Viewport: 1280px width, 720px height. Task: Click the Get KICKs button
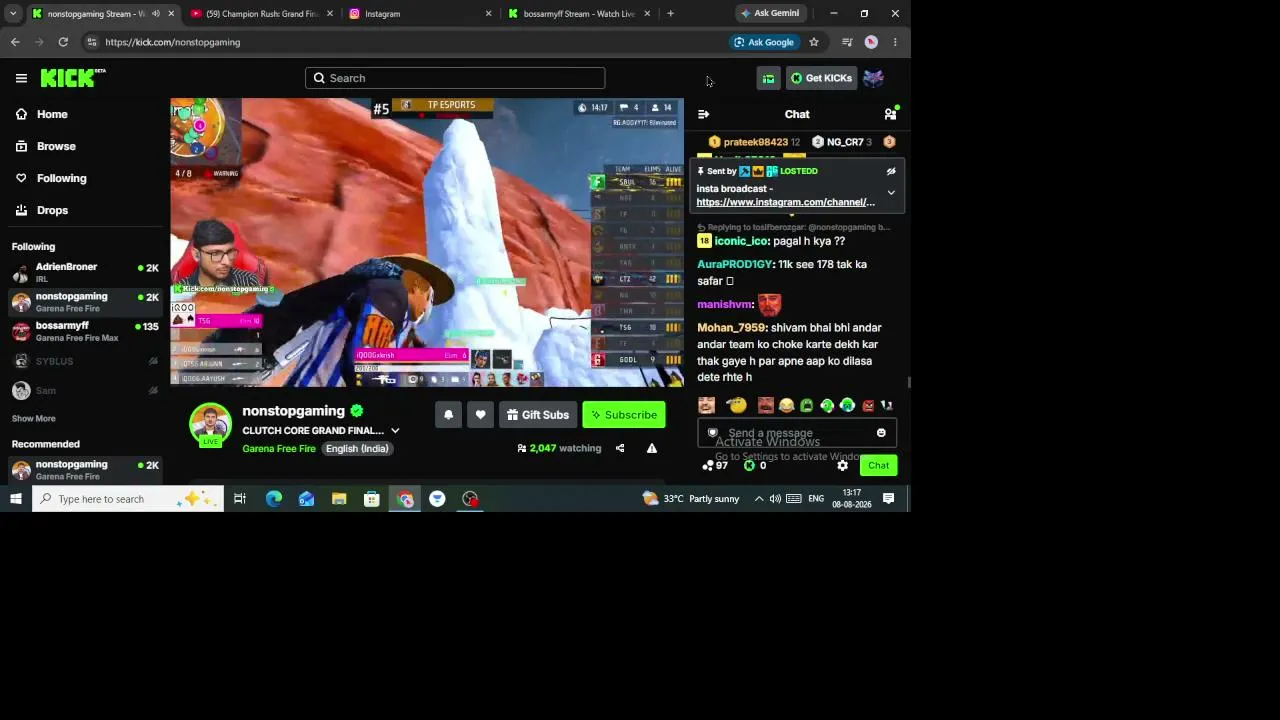[821, 78]
